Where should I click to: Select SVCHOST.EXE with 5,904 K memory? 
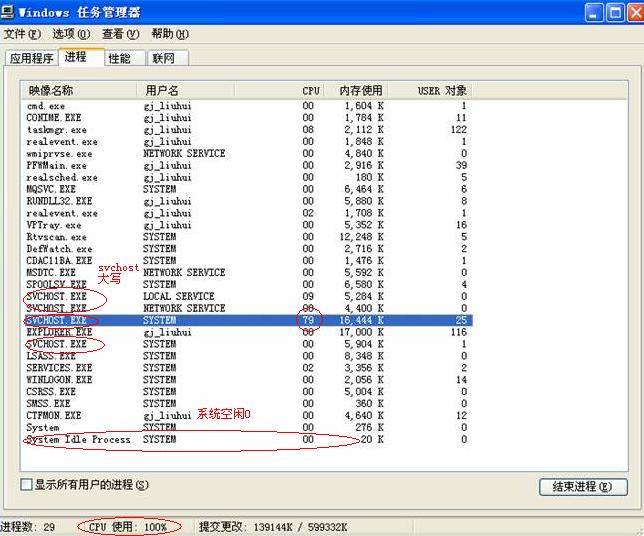pyautogui.click(x=246, y=344)
